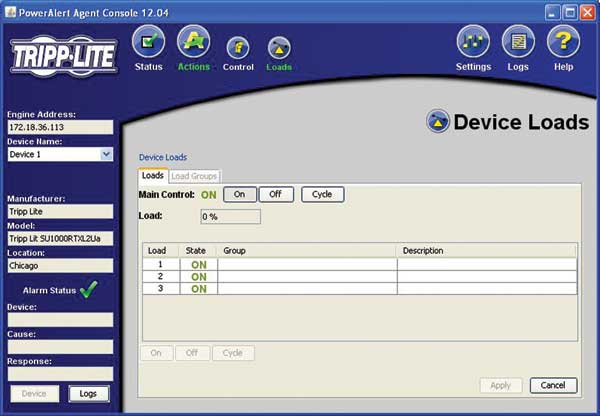
Task: Expand the Device Name dropdown
Action: point(106,154)
